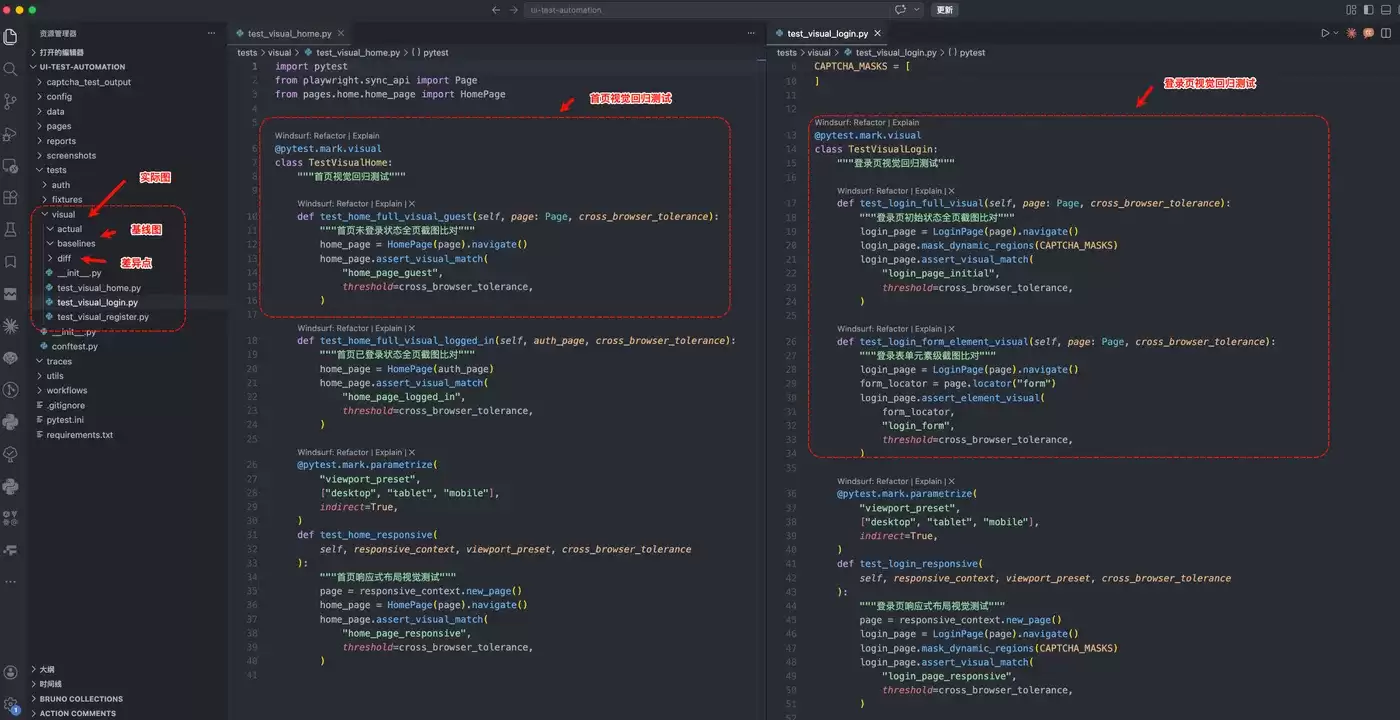Open the Search view in activity bar
The width and height of the screenshot is (1400, 720).
[11, 69]
